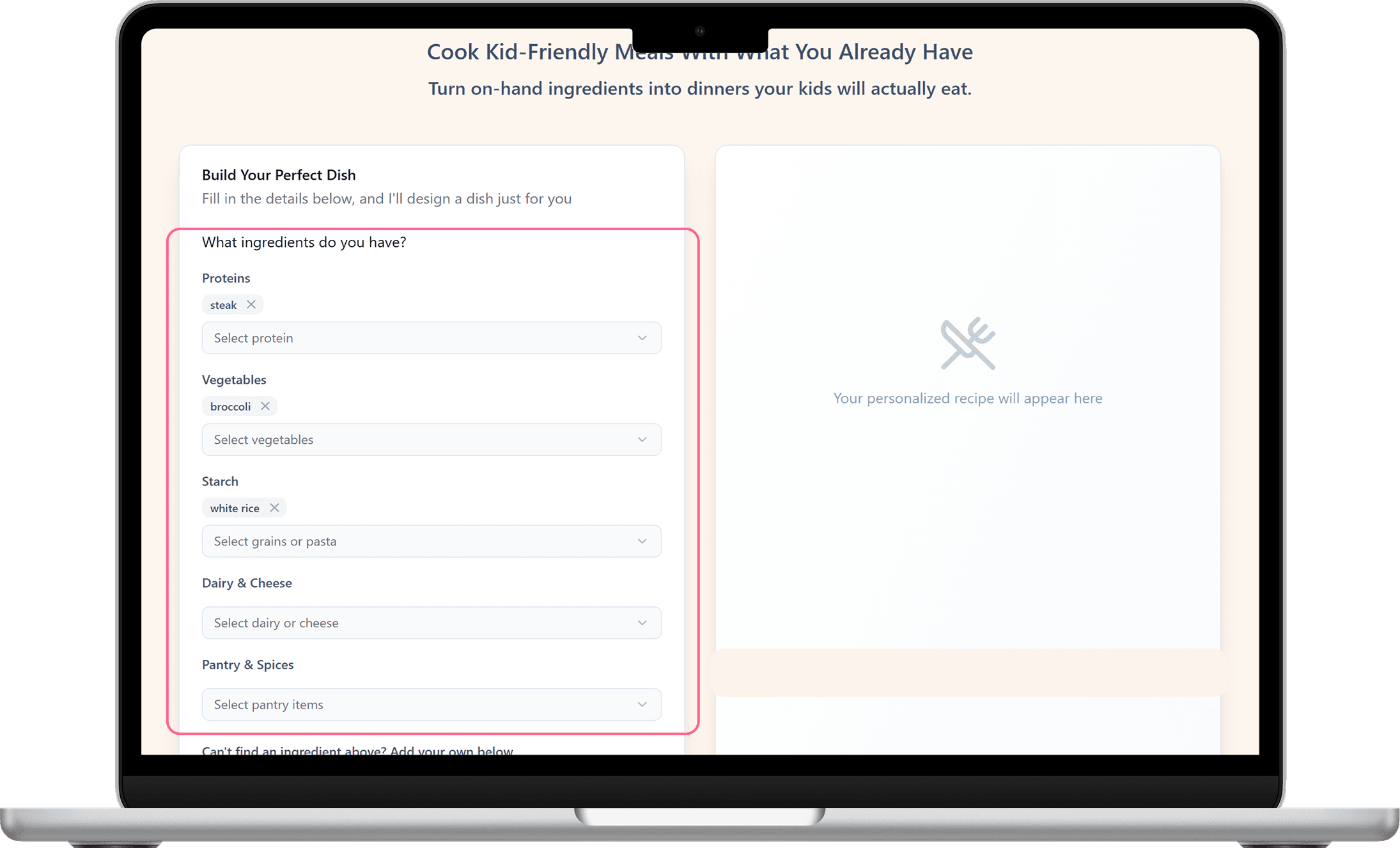Click the steak tag label
Viewport: 1400px width, 848px height.
click(223, 305)
